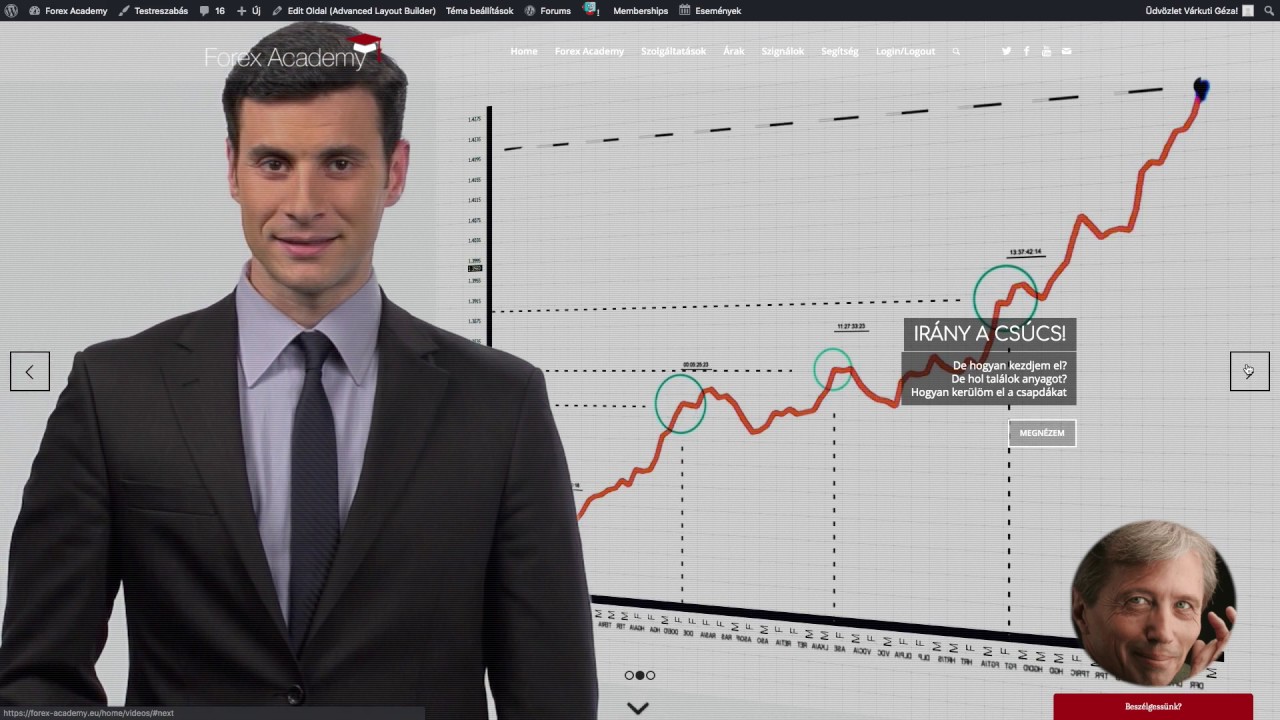Open Twitter social icon
This screenshot has width=1280, height=720.
[x=1006, y=51]
